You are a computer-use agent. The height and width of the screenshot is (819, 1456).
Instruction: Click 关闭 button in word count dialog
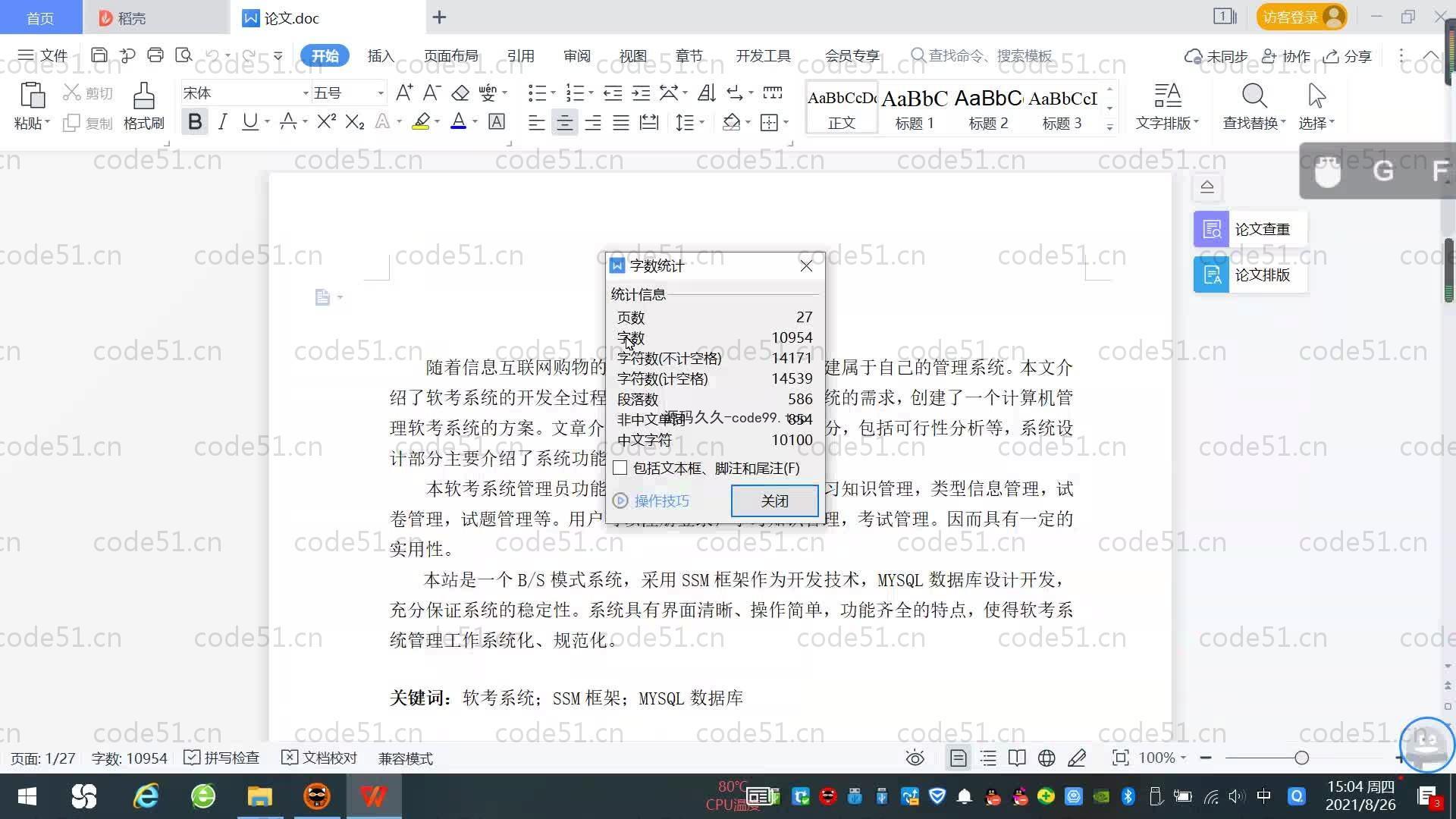[774, 500]
